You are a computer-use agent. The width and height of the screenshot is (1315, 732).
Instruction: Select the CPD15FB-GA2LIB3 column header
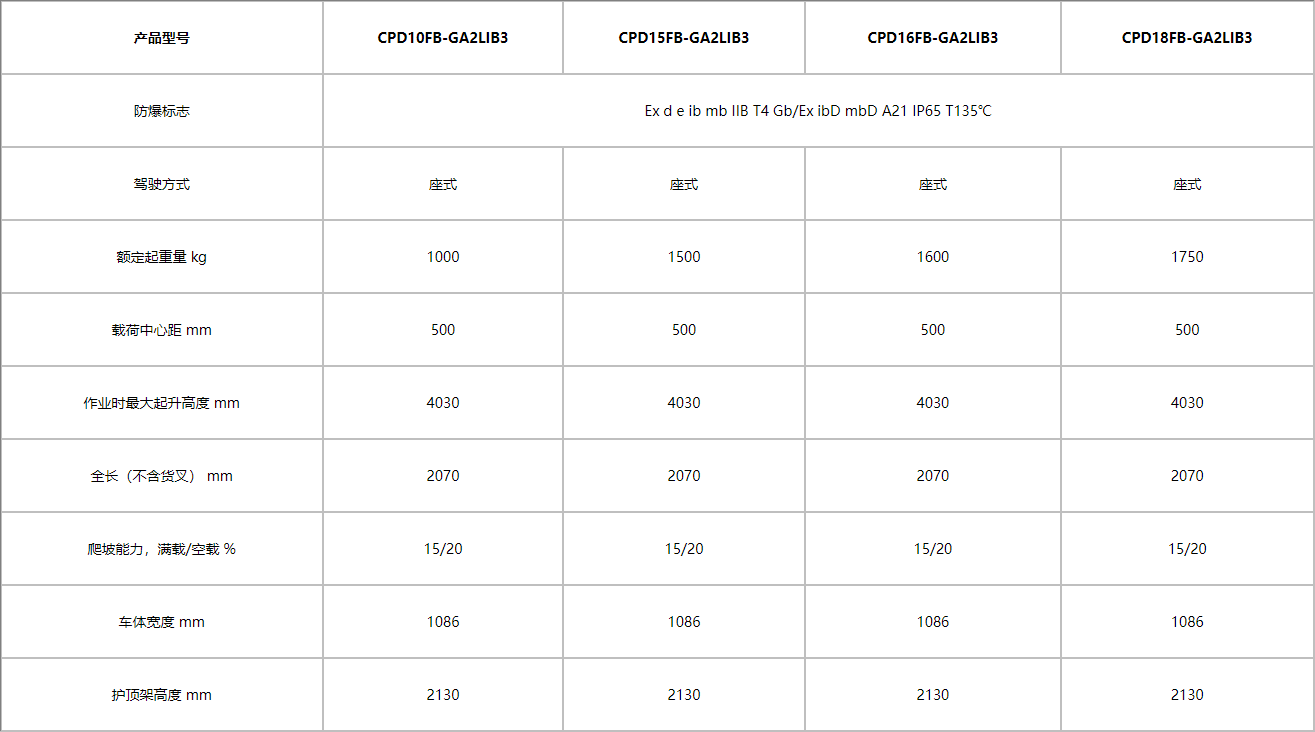[x=684, y=38]
